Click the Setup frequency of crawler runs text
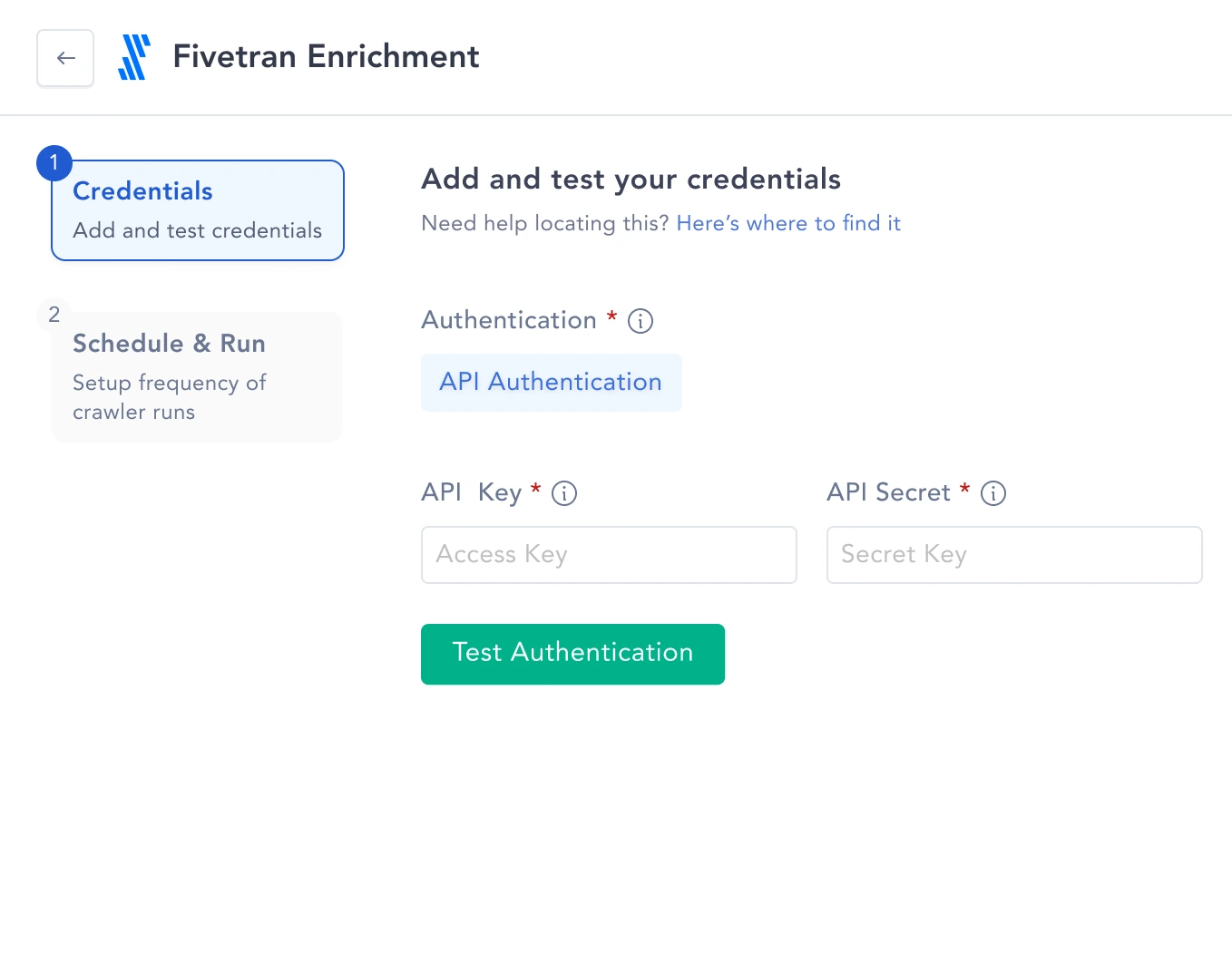This screenshot has height=963, width=1232. (x=170, y=397)
